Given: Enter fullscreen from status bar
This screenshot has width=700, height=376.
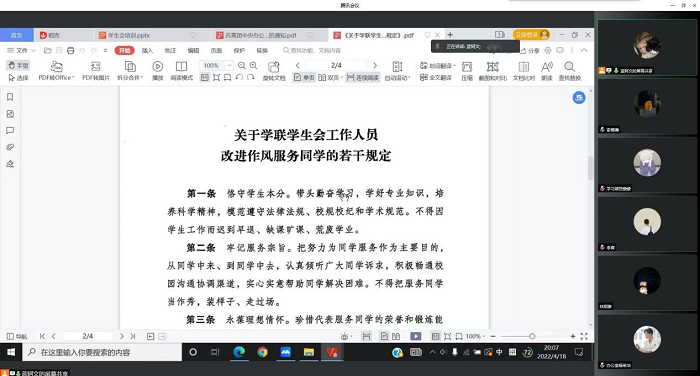Looking at the screenshot, I should pyautogui.click(x=584, y=336).
